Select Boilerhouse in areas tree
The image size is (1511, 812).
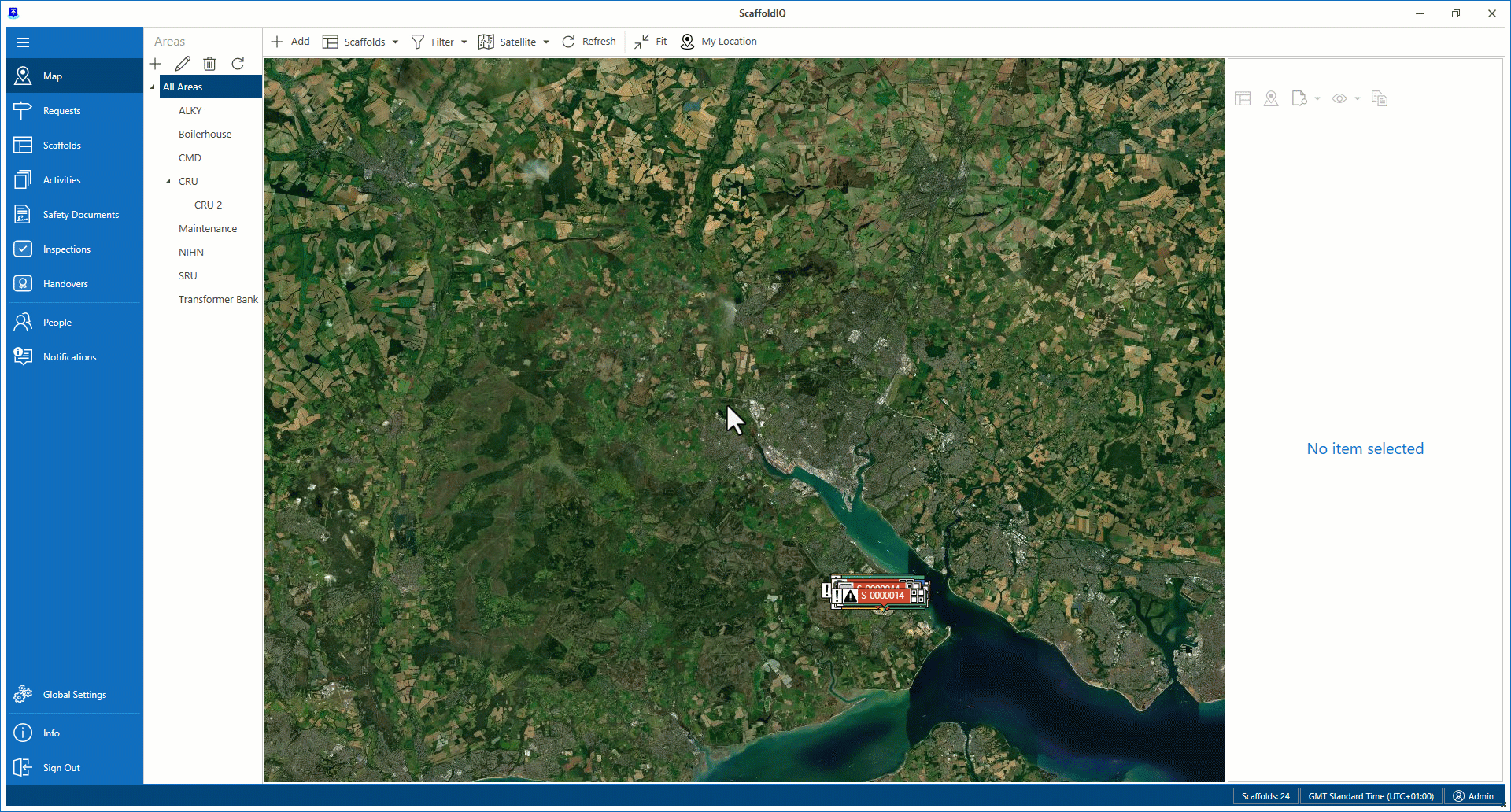click(x=205, y=135)
